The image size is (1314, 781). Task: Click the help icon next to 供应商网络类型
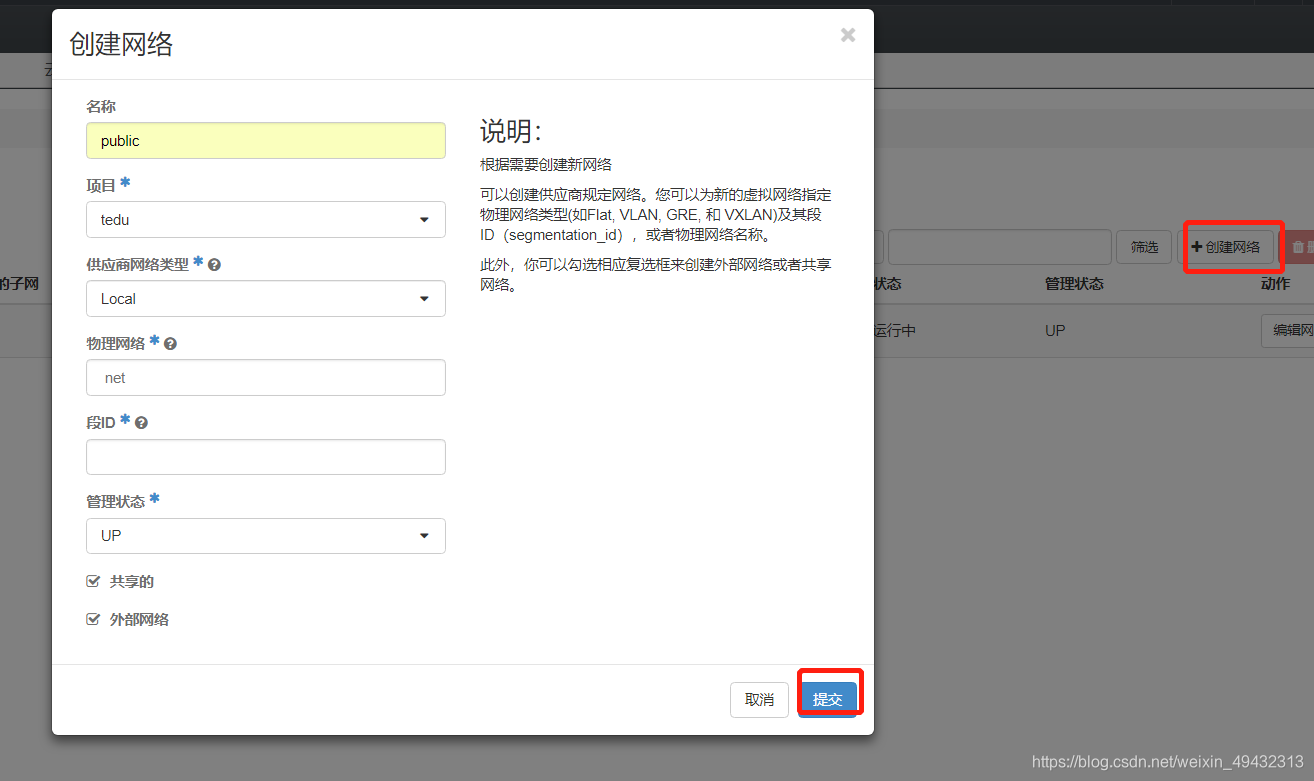pos(214,265)
